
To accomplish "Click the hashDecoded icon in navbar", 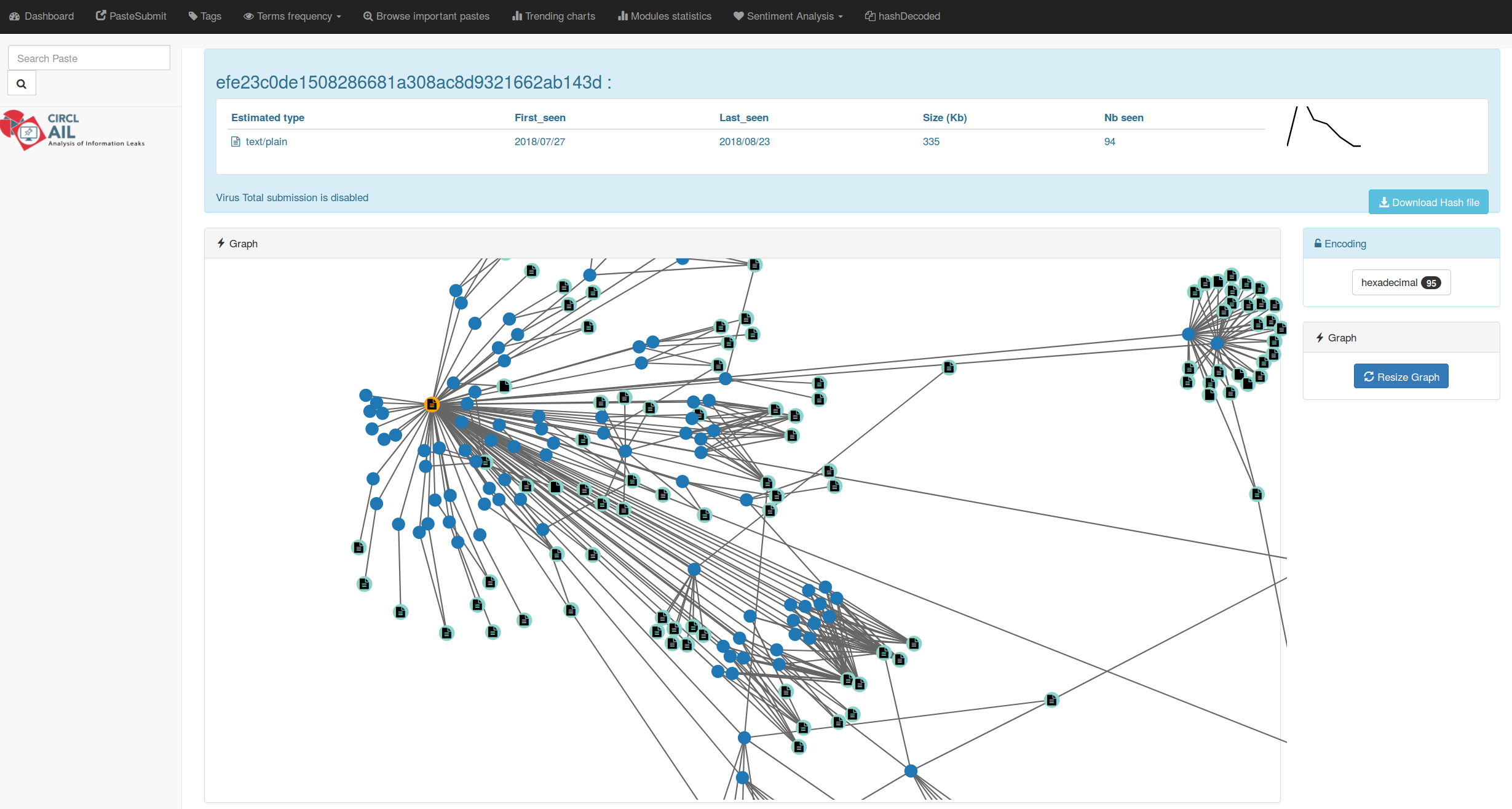I will 871,15.
